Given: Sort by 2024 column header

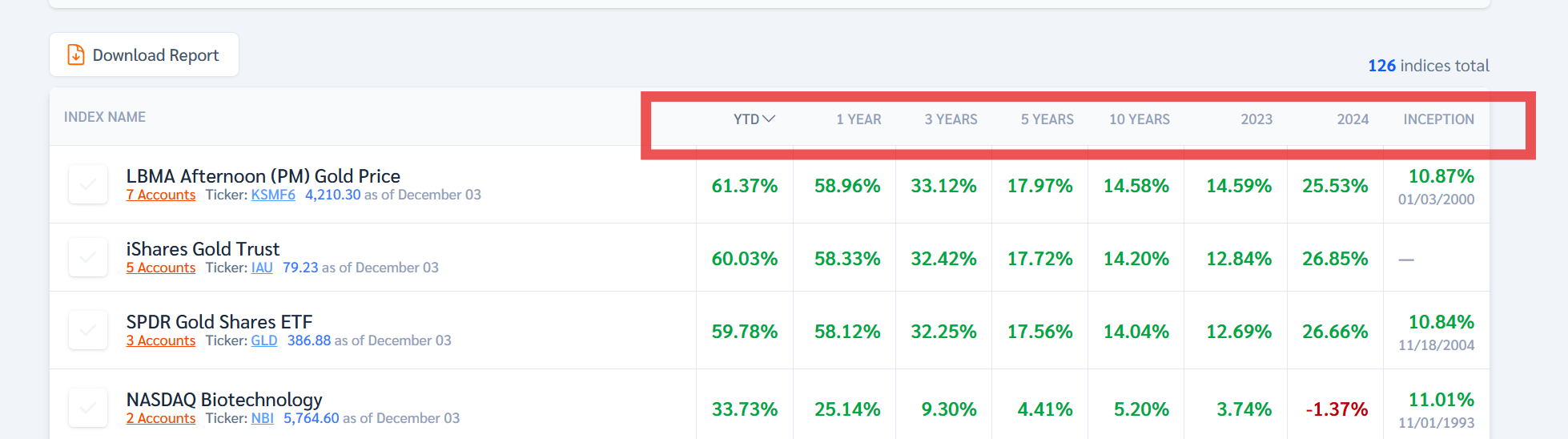Looking at the screenshot, I should pos(1353,119).
